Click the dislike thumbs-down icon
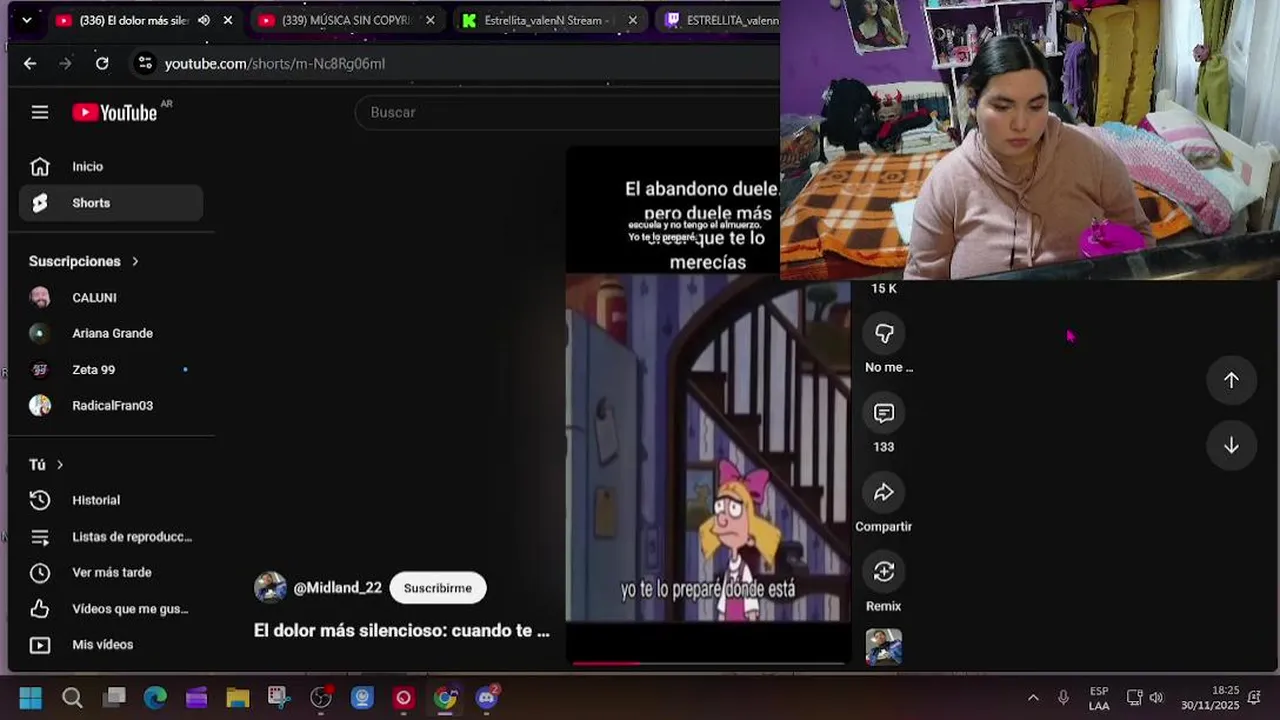Viewport: 1280px width, 720px height. point(884,333)
